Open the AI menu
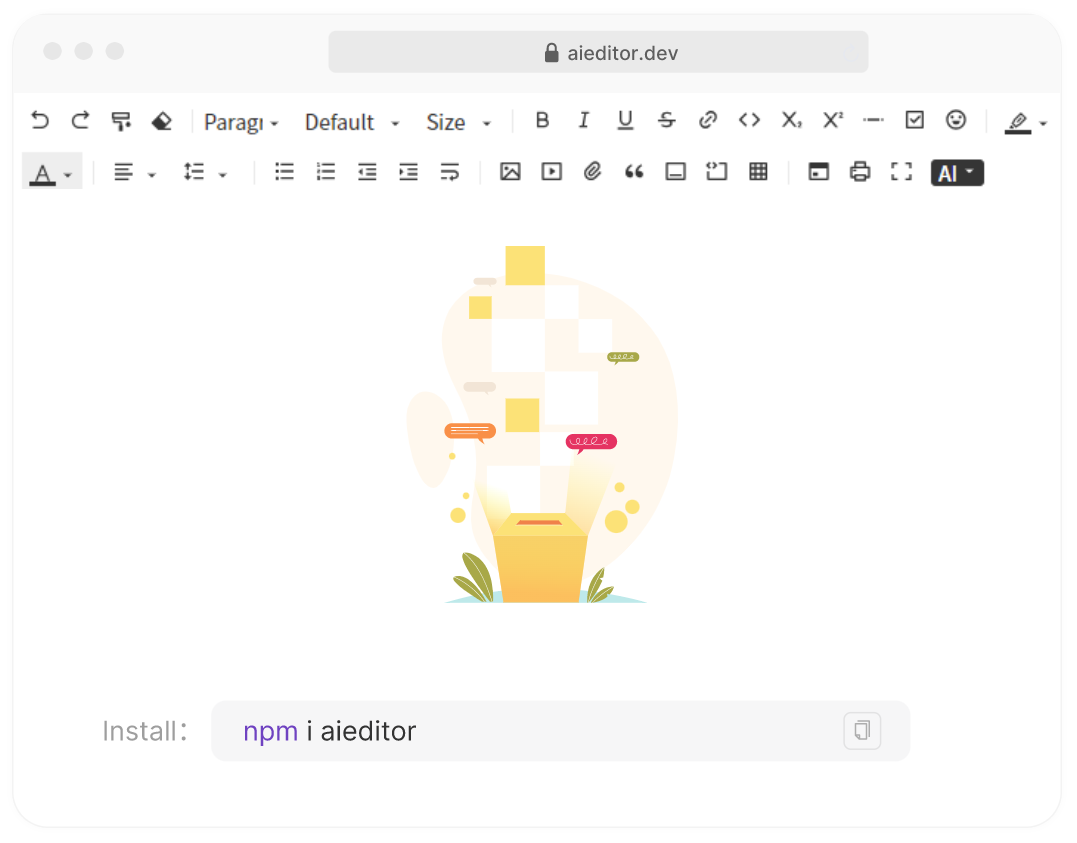Image resolution: width=1077 pixels, height=843 pixels. 957,173
